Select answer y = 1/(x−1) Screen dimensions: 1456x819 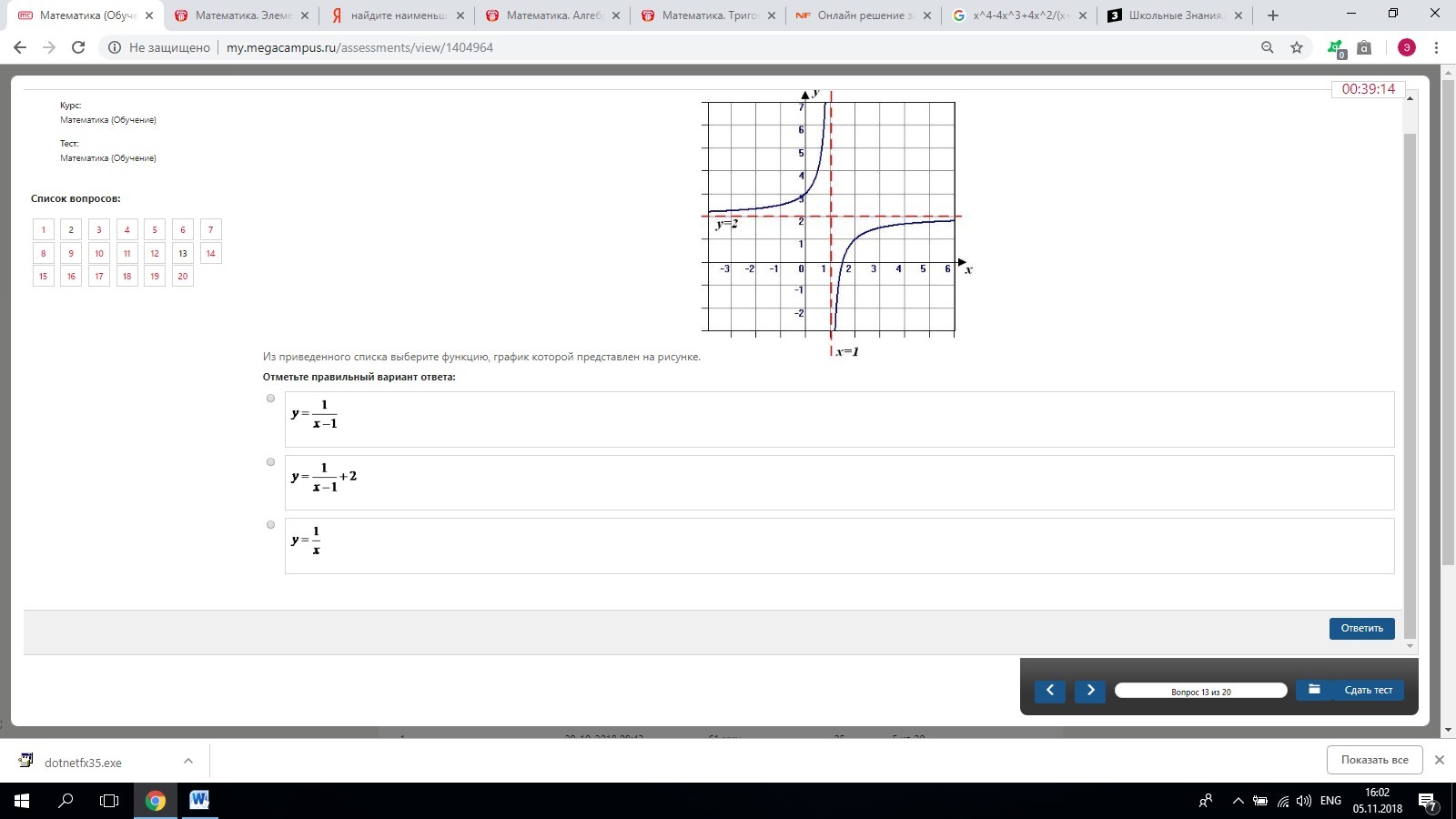point(270,398)
